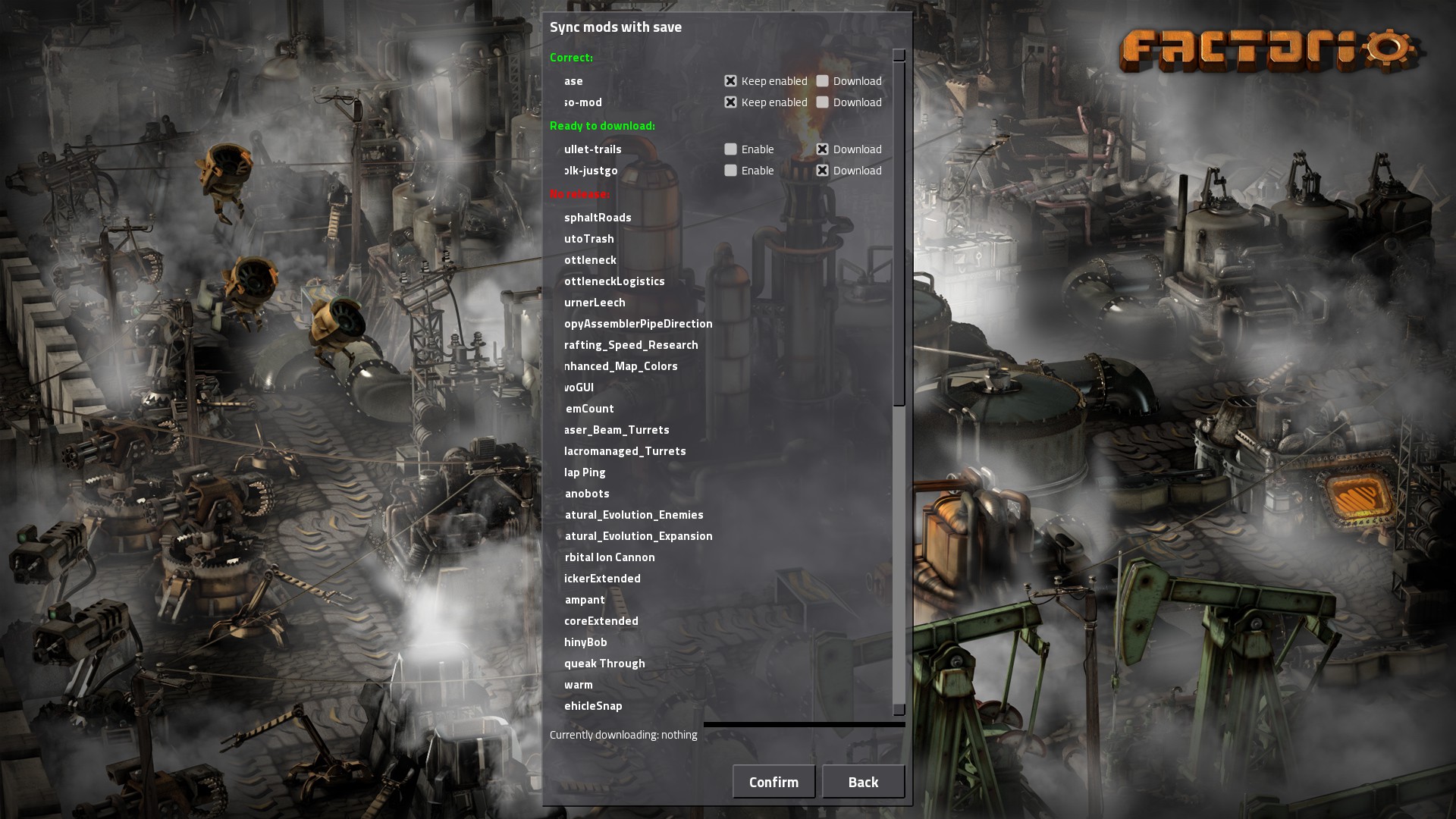Click the No release section heading
The image size is (1456, 819).
coord(579,194)
